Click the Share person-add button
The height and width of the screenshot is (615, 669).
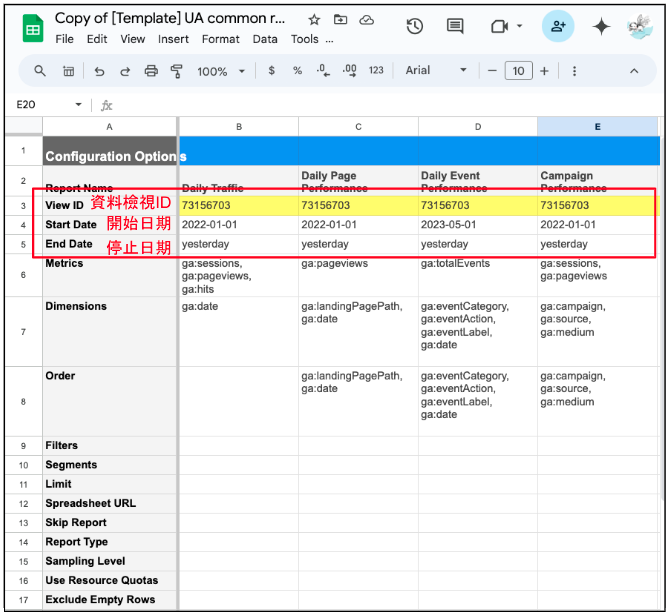pos(558,26)
